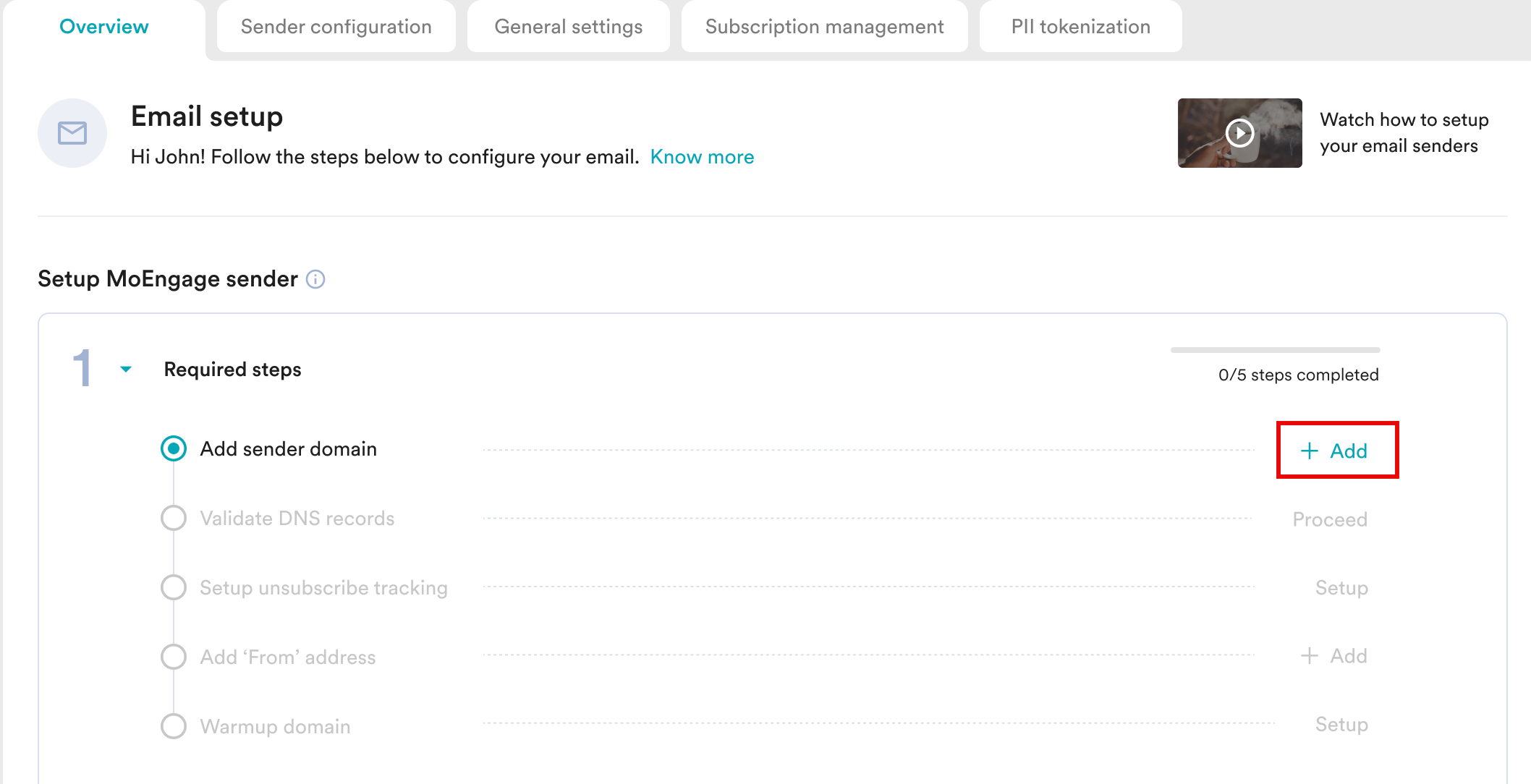Viewport: 1531px width, 784px height.
Task: Click Proceed for Validate DNS records
Action: click(x=1329, y=519)
